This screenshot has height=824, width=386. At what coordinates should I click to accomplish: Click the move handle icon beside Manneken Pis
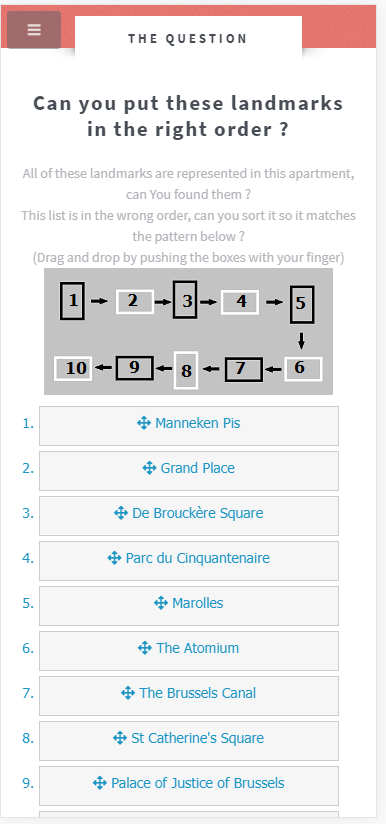pyautogui.click(x=144, y=423)
